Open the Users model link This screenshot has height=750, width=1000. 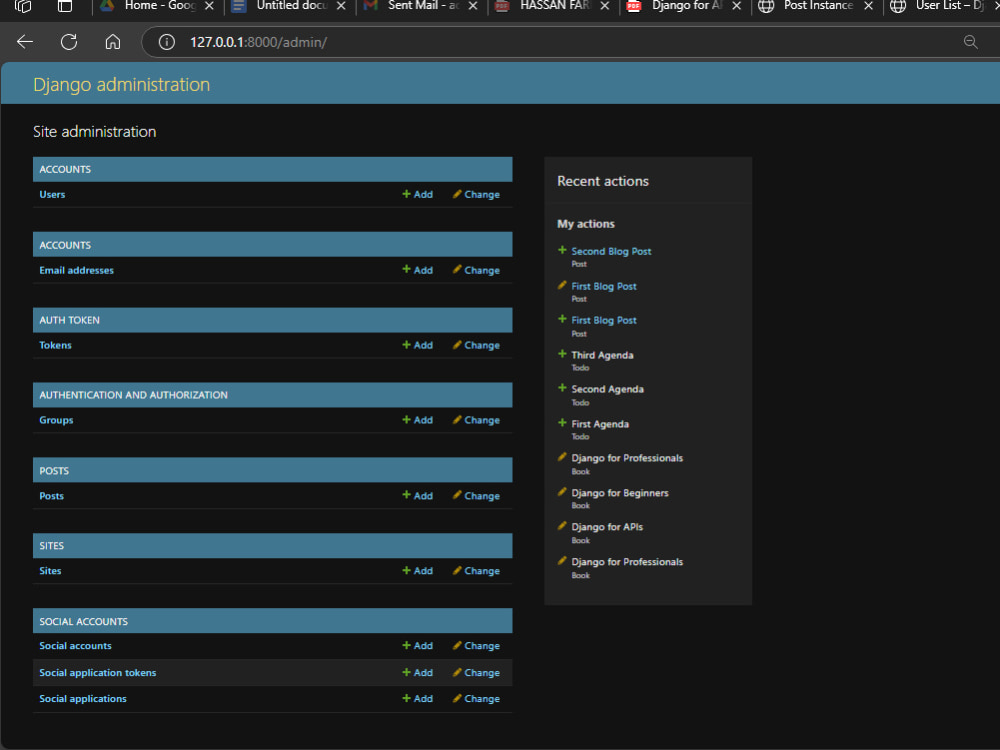point(52,195)
